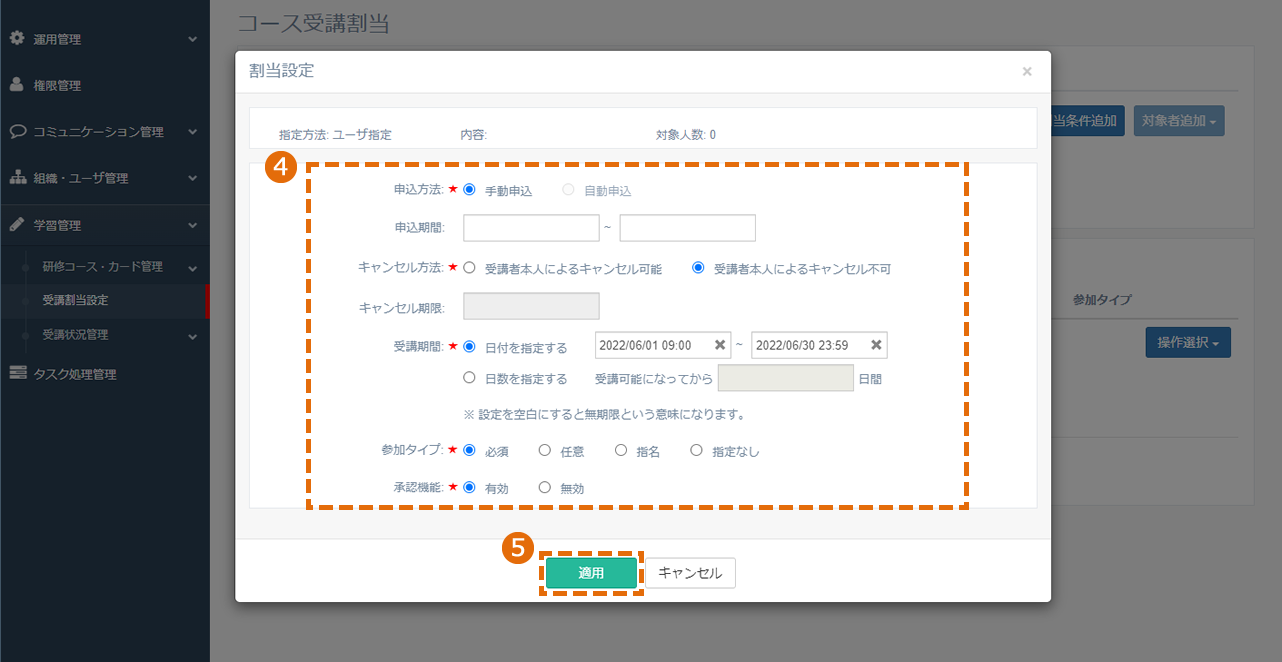Image resolution: width=1282 pixels, height=662 pixels.
Task: Click the green 適用 button
Action: pyautogui.click(x=591, y=573)
